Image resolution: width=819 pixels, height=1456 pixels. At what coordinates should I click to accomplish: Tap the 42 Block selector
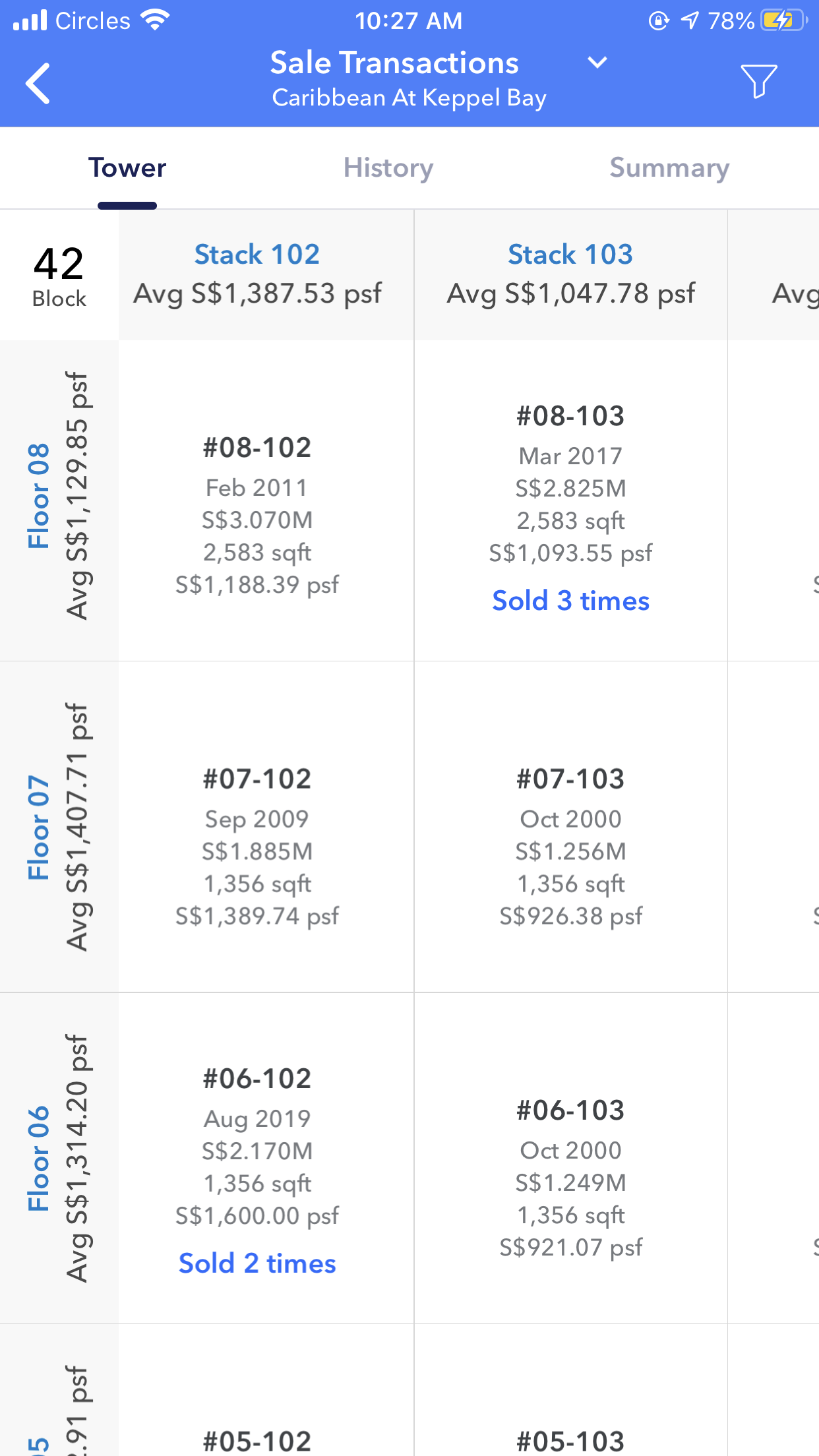coord(59,276)
